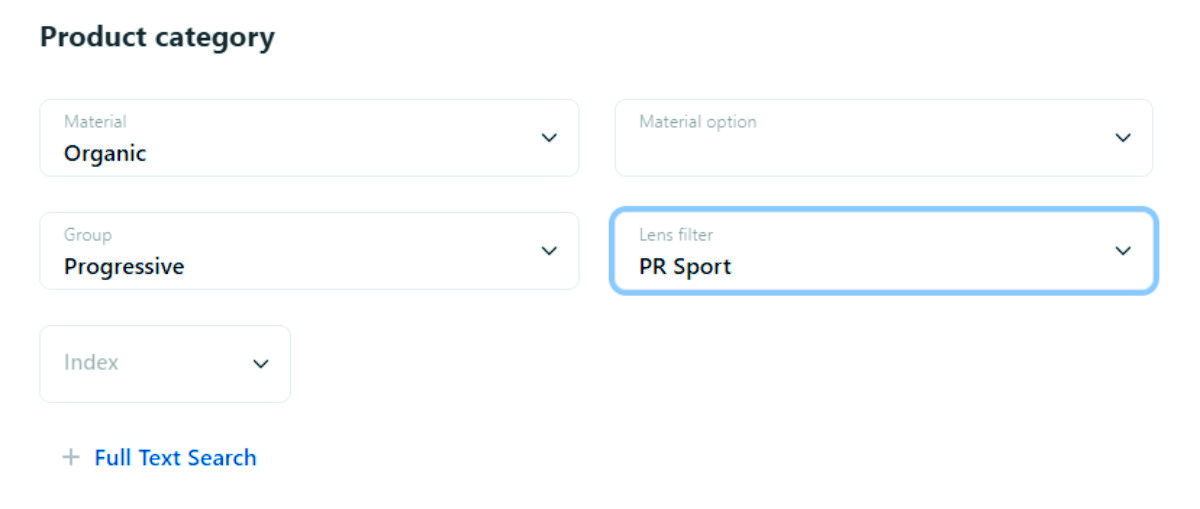
Task: Click the small Material field label
Action: pos(95,122)
